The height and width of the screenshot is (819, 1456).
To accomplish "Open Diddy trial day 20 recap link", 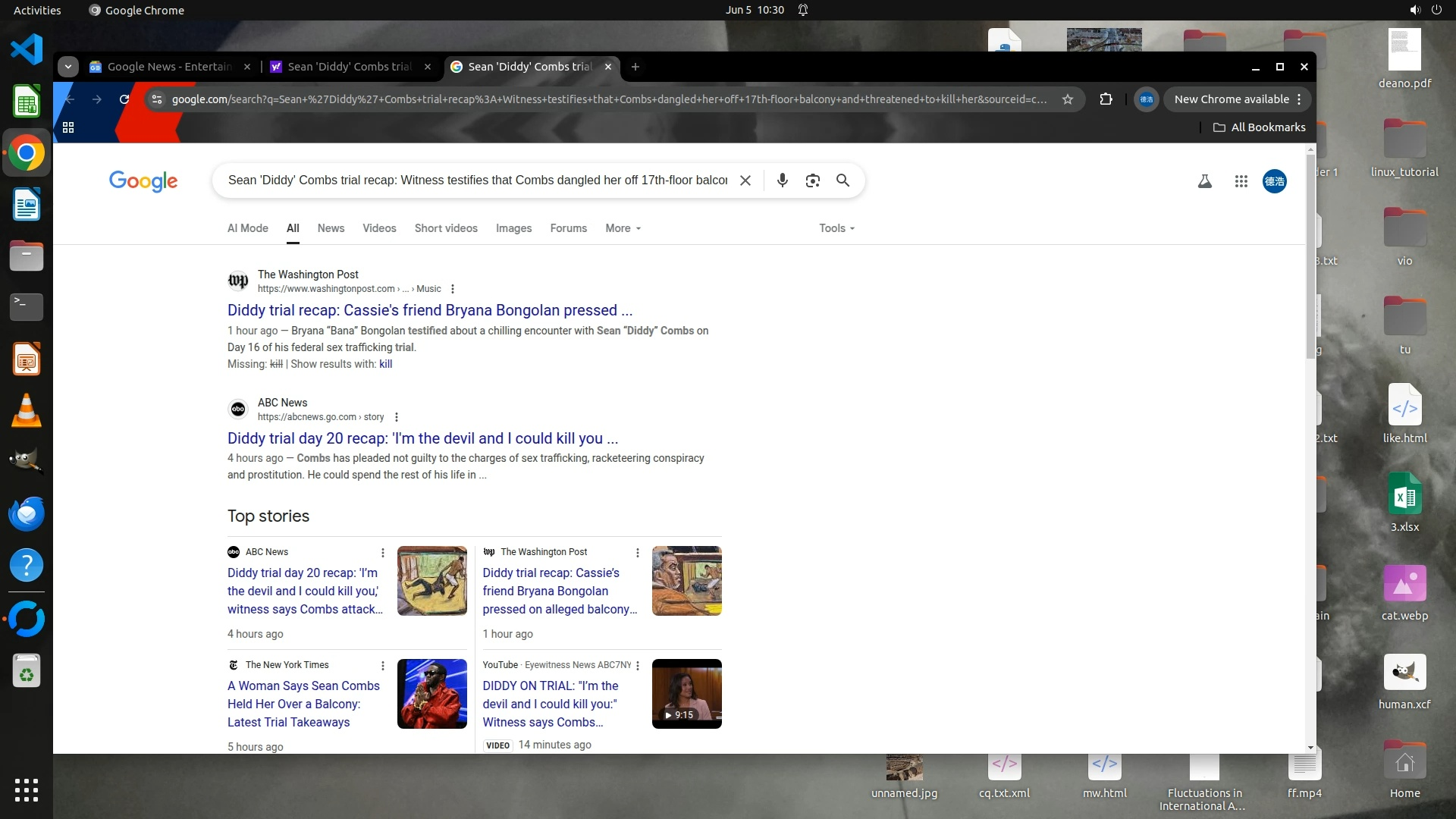I will click(422, 438).
